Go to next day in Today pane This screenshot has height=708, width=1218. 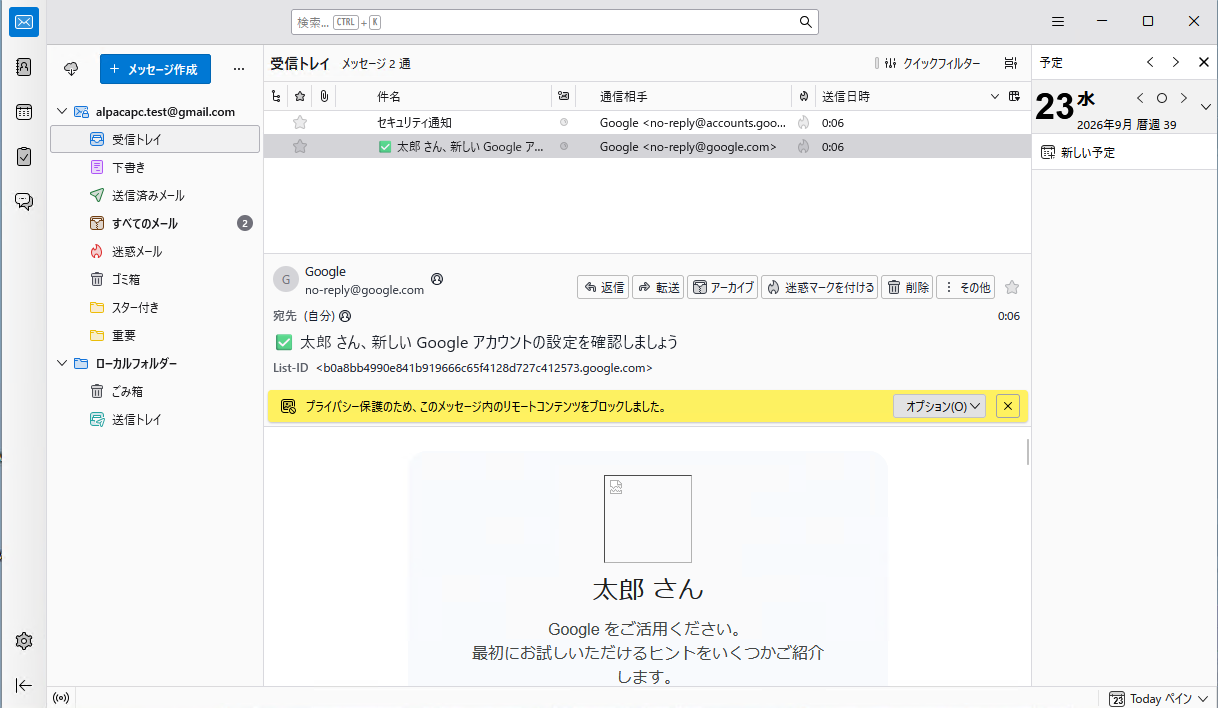tap(1184, 98)
